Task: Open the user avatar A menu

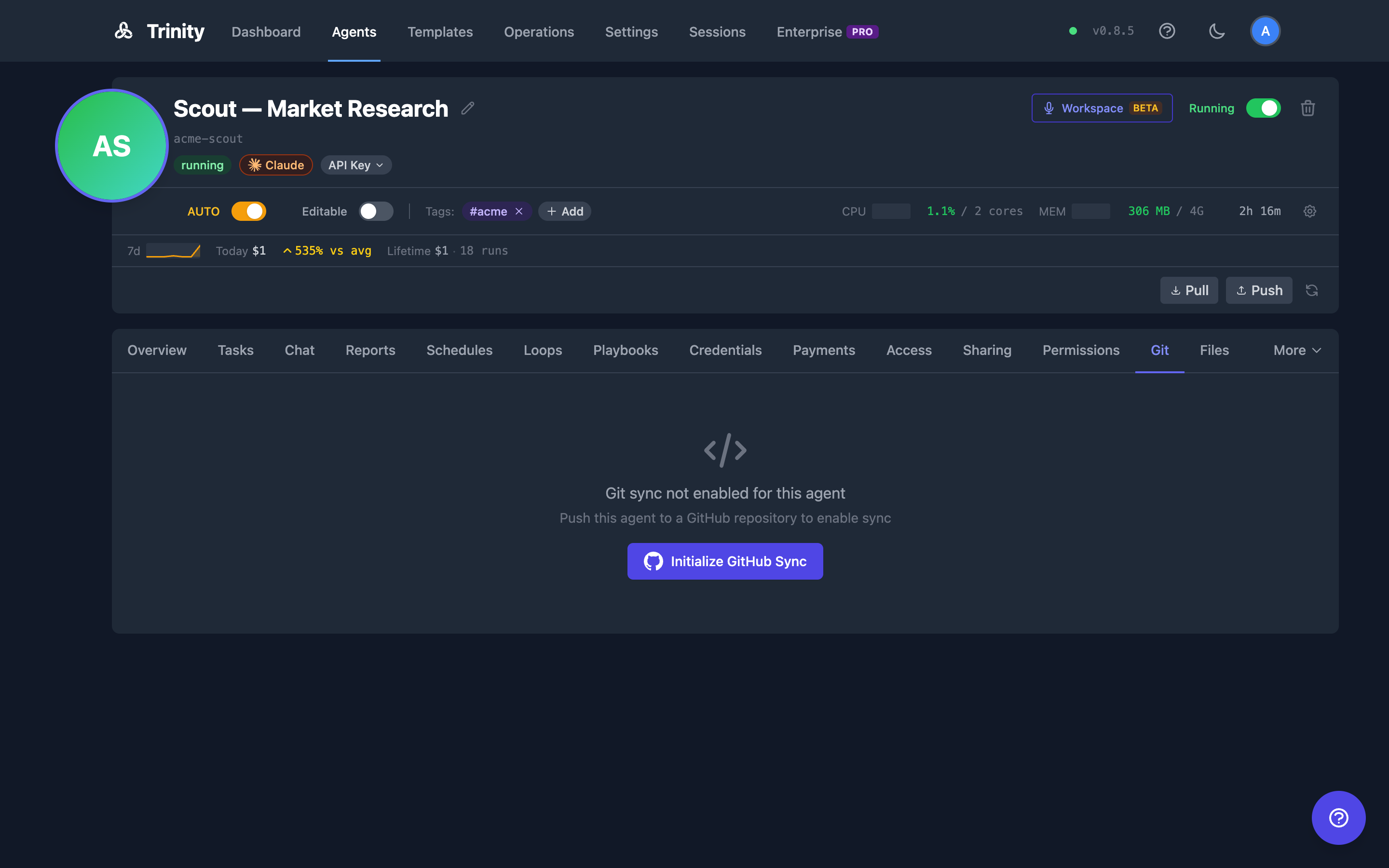Action: click(1265, 31)
